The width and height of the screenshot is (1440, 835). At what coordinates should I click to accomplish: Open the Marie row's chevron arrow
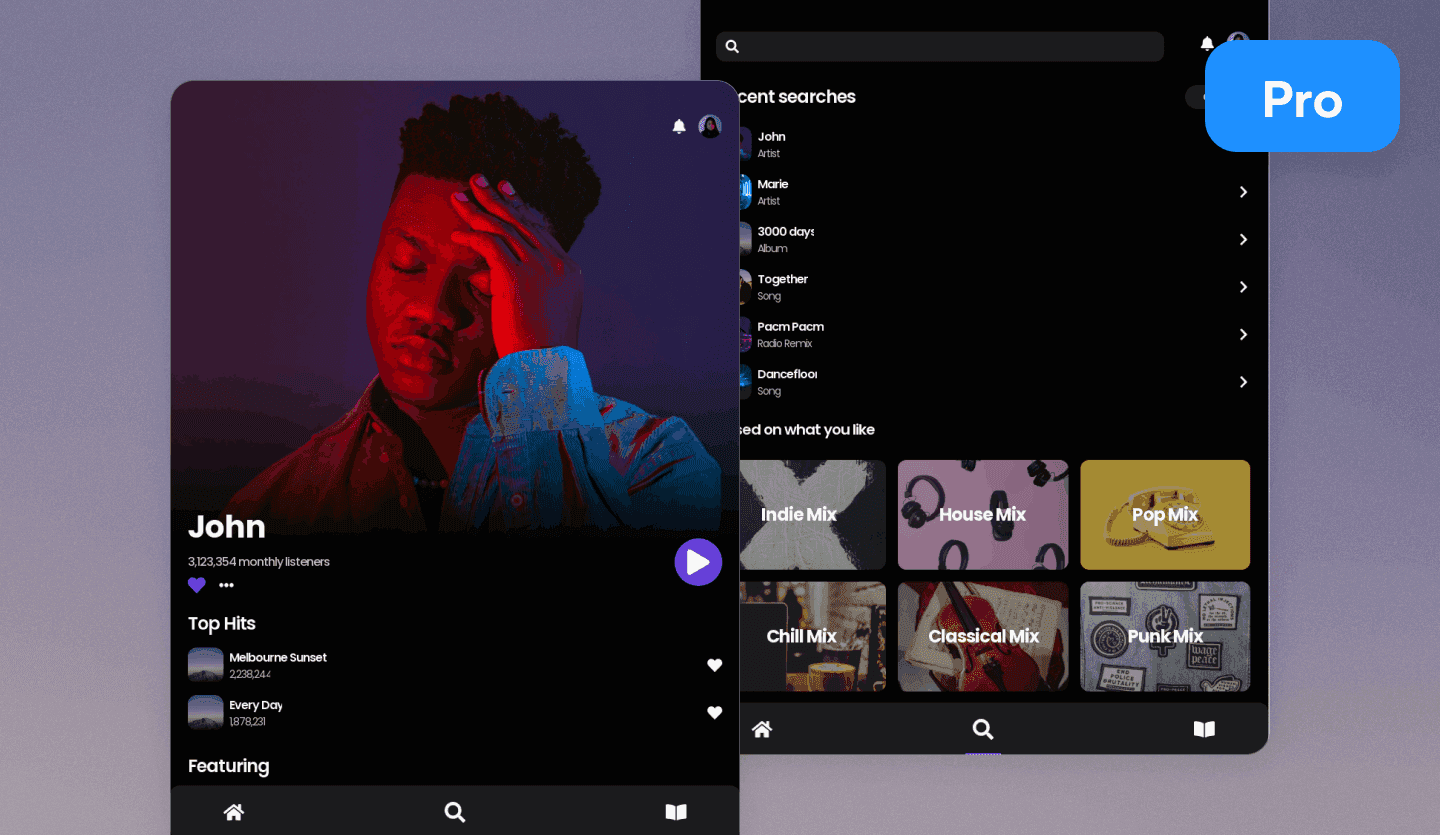[x=1243, y=192]
